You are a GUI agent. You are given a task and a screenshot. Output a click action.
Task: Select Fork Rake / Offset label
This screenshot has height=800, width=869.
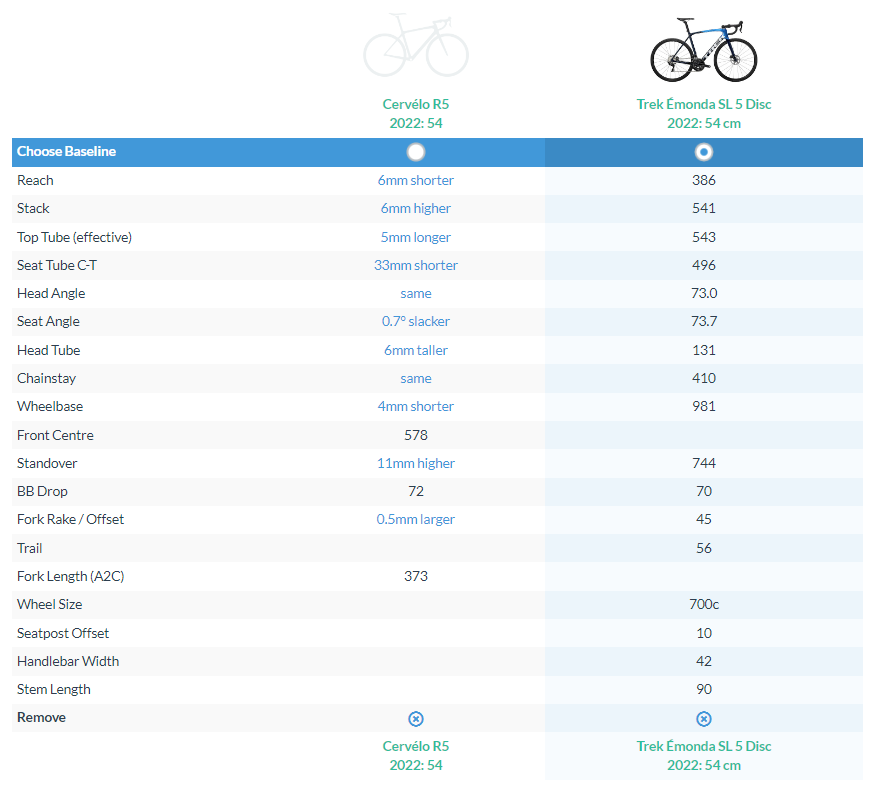70,519
